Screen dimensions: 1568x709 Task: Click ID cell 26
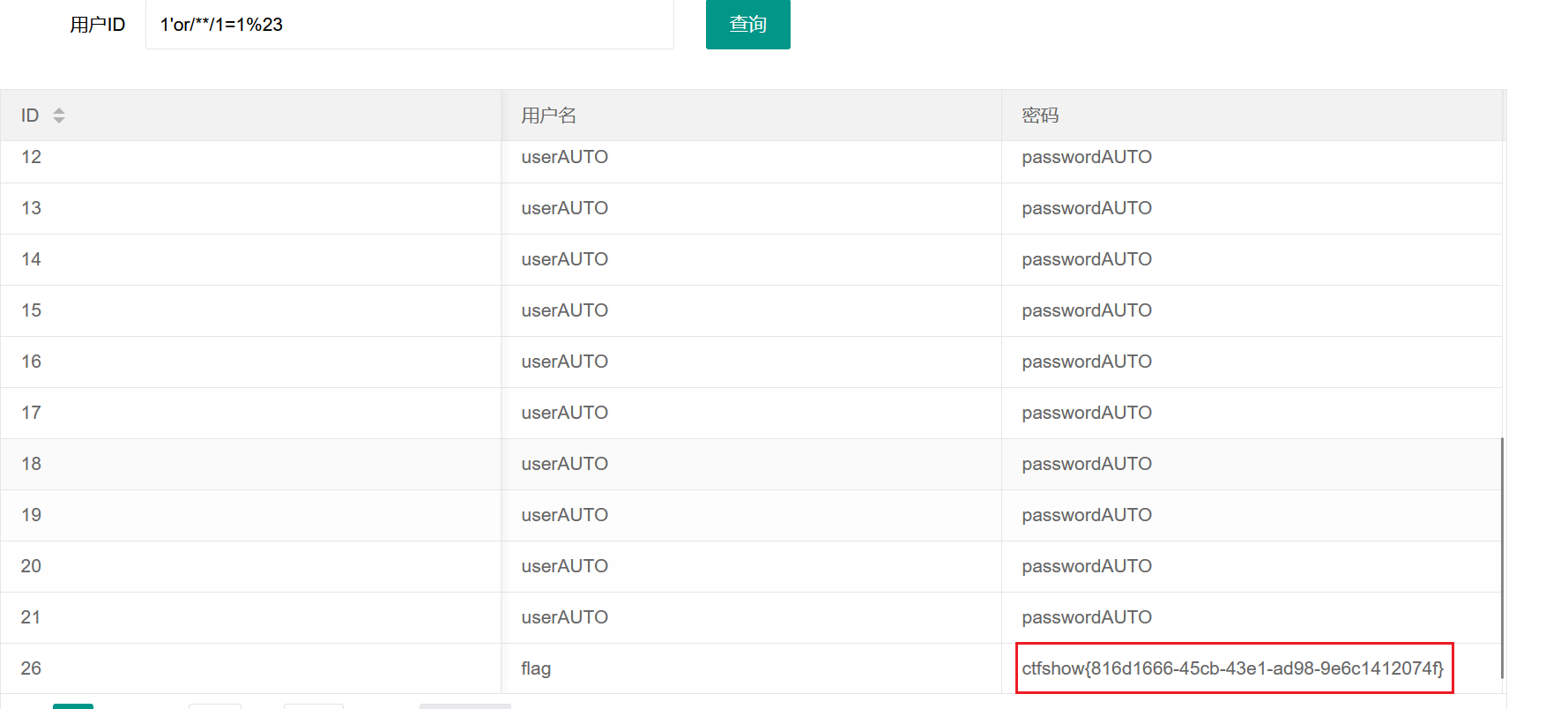32,668
